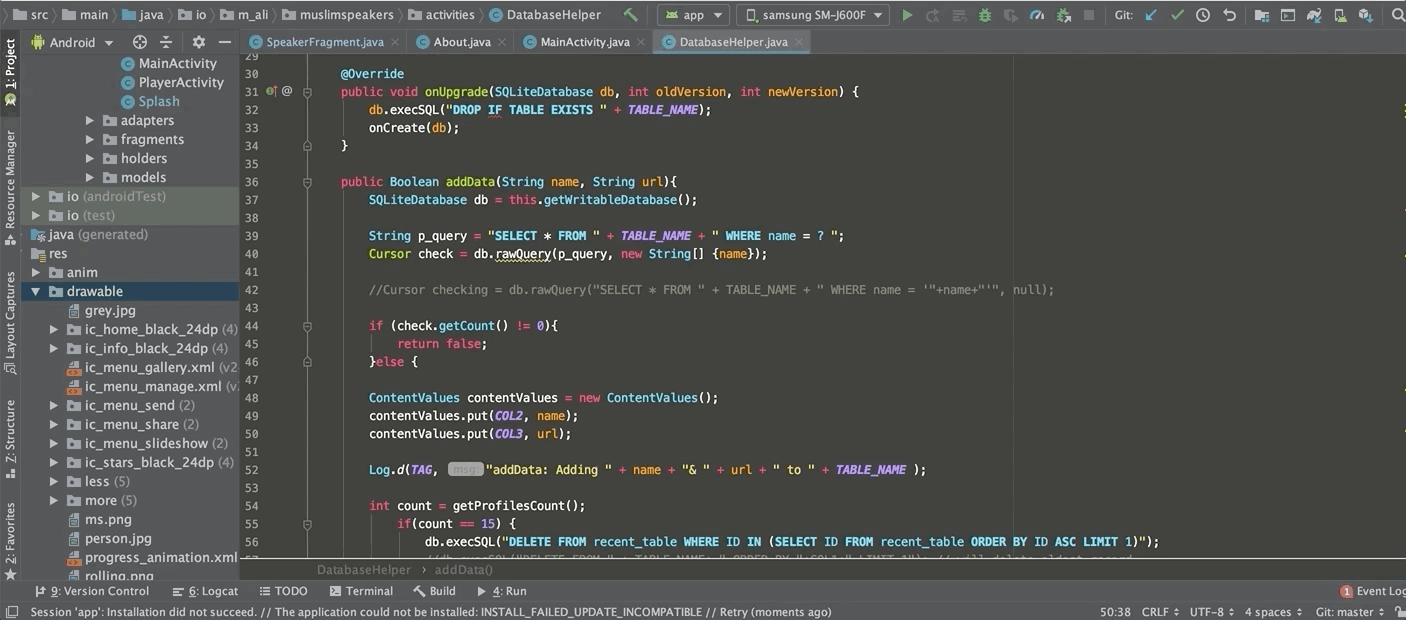This screenshot has width=1406, height=620.
Task: Collapse the drawable folder
Action: (36, 291)
